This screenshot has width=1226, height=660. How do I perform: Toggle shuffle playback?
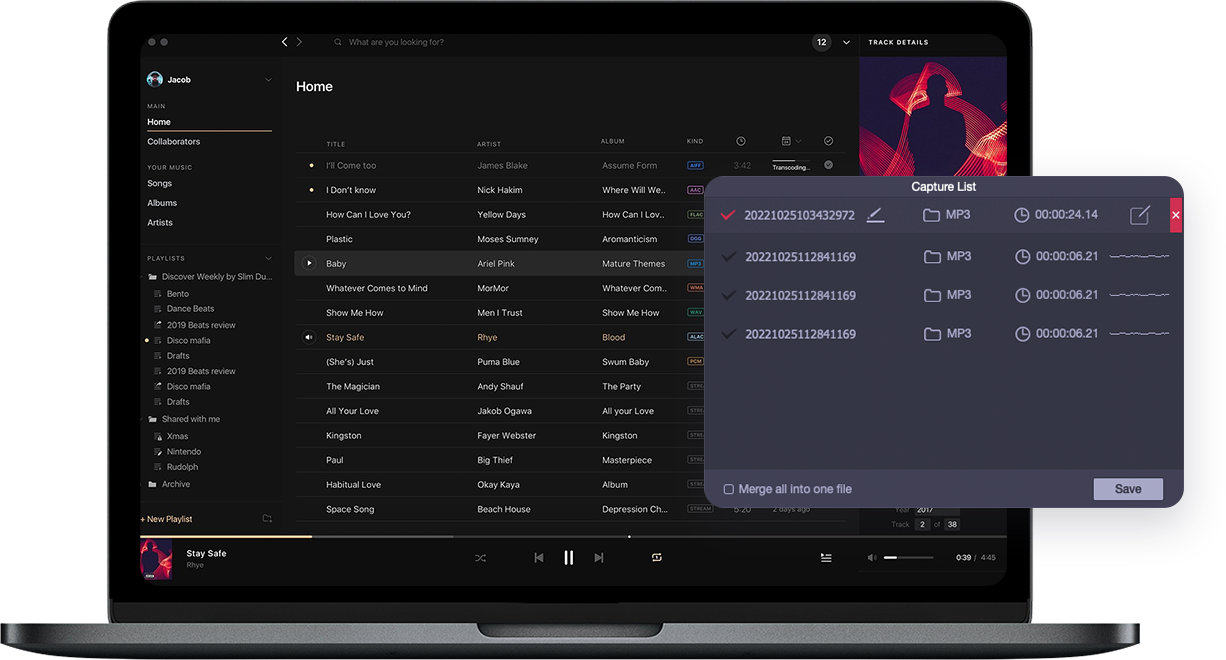[x=480, y=558]
